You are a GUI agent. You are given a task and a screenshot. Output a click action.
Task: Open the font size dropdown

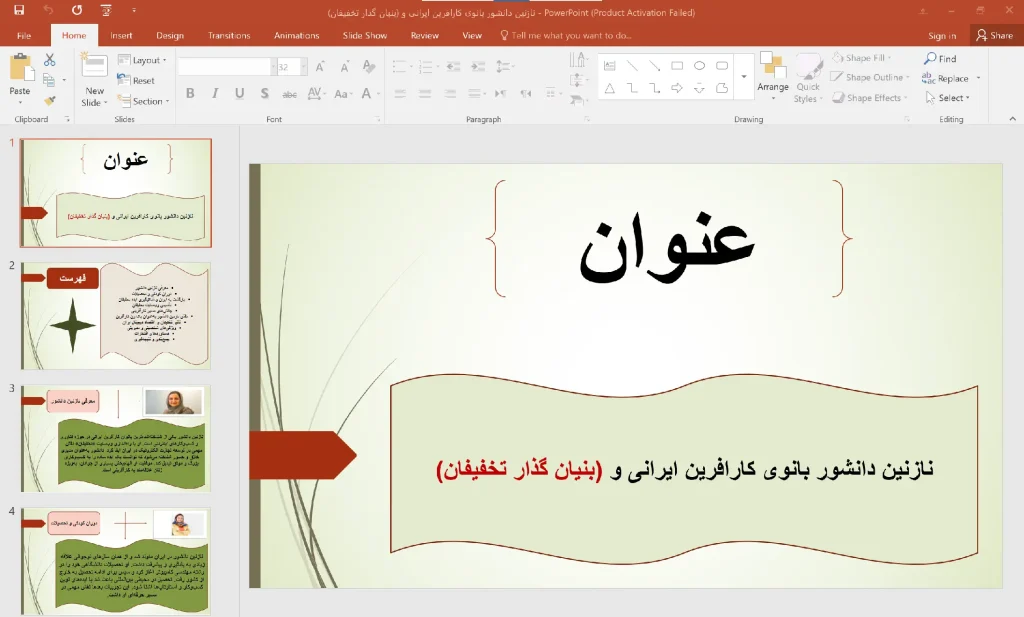303,65
